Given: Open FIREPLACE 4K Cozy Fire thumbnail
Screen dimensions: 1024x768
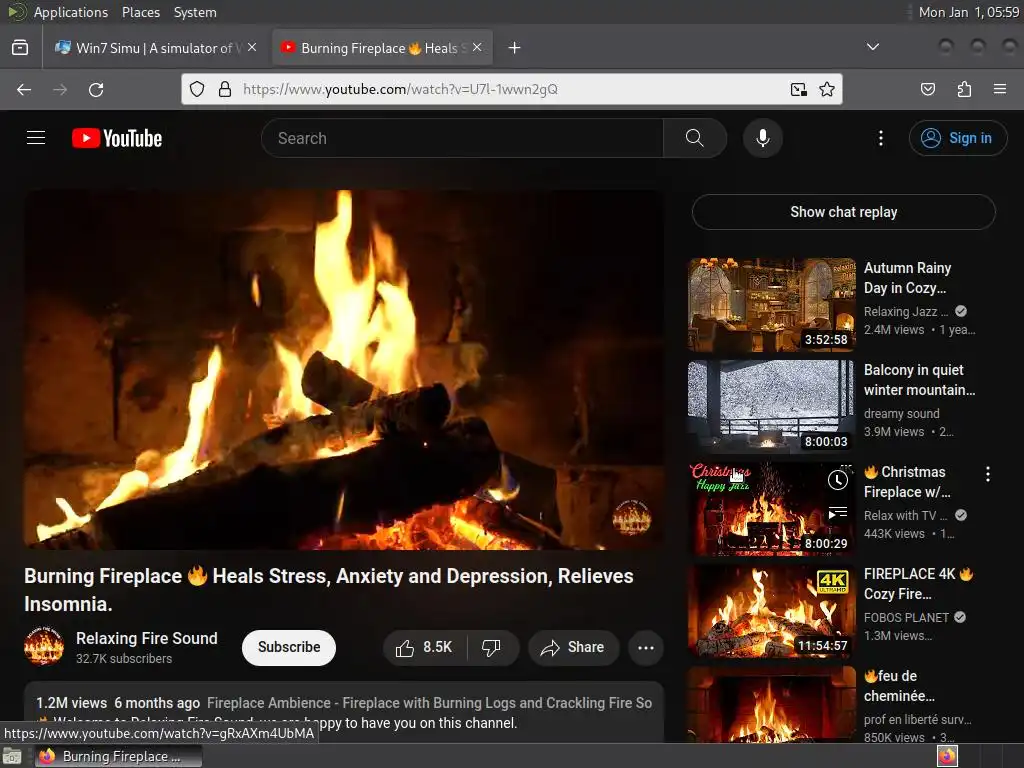Looking at the screenshot, I should (771, 611).
